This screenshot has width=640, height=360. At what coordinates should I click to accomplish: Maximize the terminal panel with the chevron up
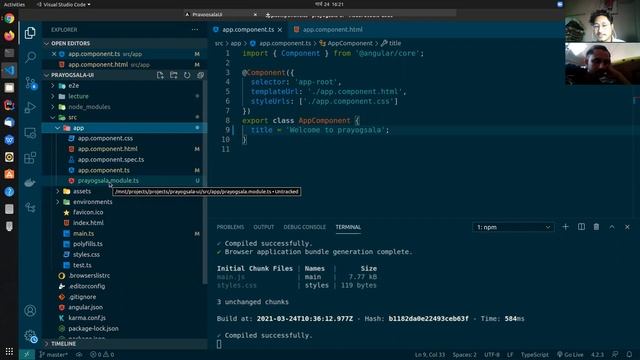(612, 227)
